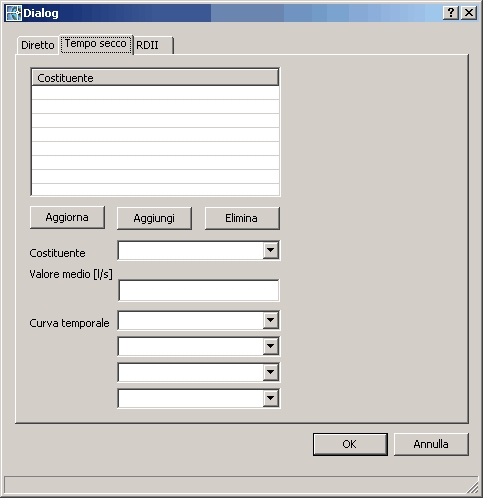
Task: Open the third Curva temporale dropdown
Action: click(271, 372)
